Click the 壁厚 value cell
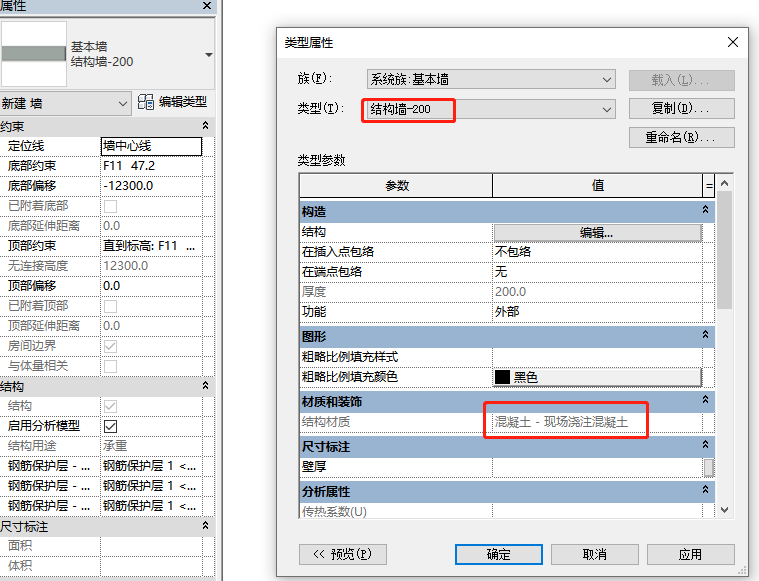This screenshot has width=759, height=581. pyautogui.click(x=597, y=467)
